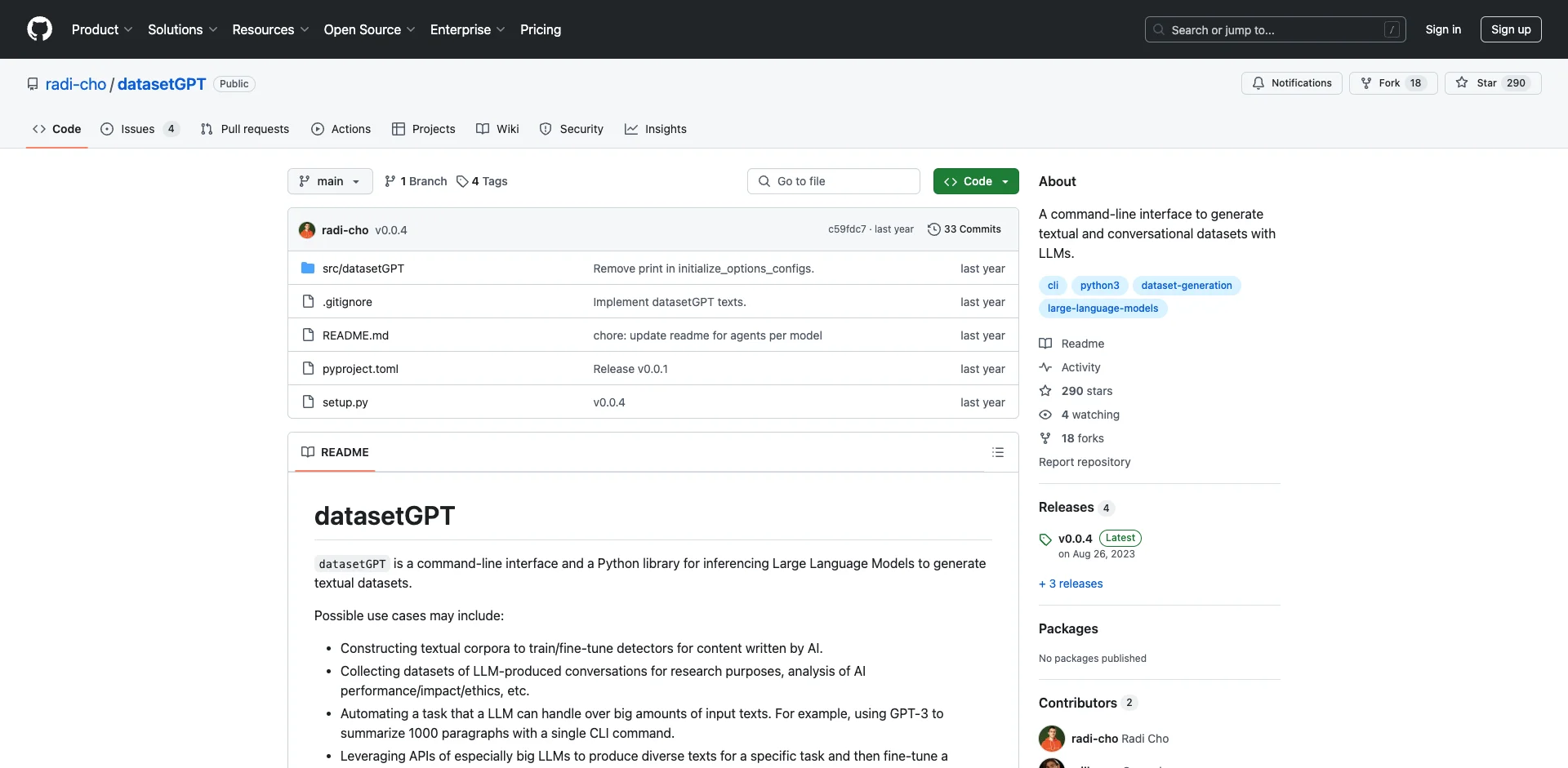The height and width of the screenshot is (768, 1568).
Task: Focus the Go to file search field
Action: [834, 181]
